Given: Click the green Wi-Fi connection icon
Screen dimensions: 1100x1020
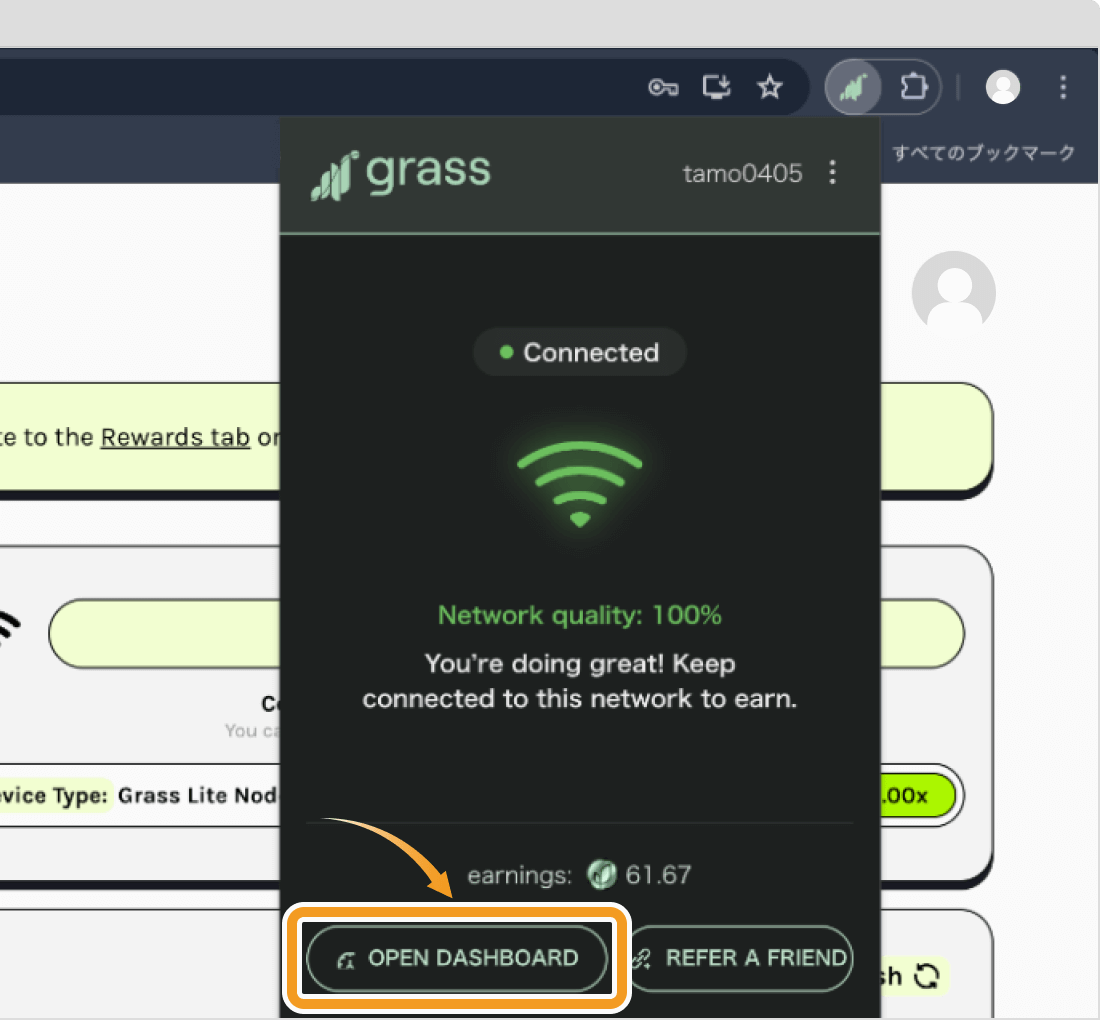Looking at the screenshot, I should (x=579, y=484).
